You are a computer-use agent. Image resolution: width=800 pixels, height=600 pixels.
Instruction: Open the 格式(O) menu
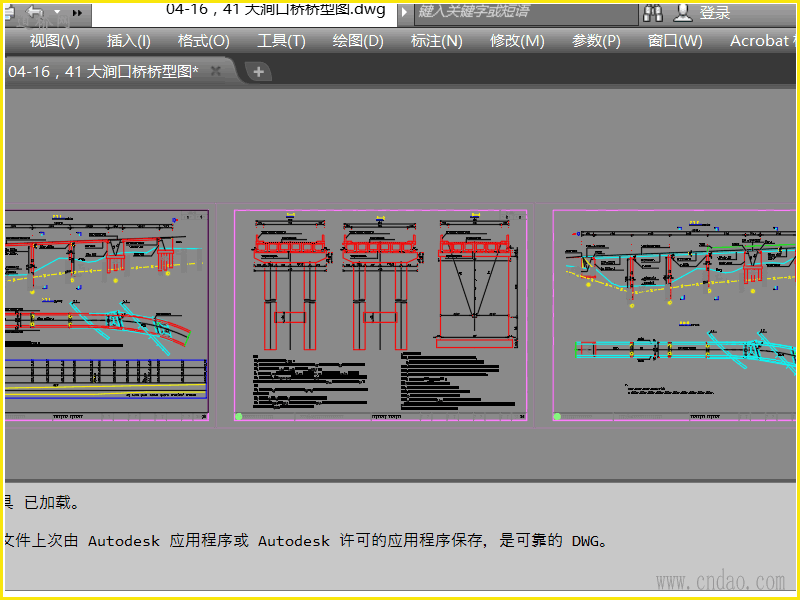click(x=203, y=41)
